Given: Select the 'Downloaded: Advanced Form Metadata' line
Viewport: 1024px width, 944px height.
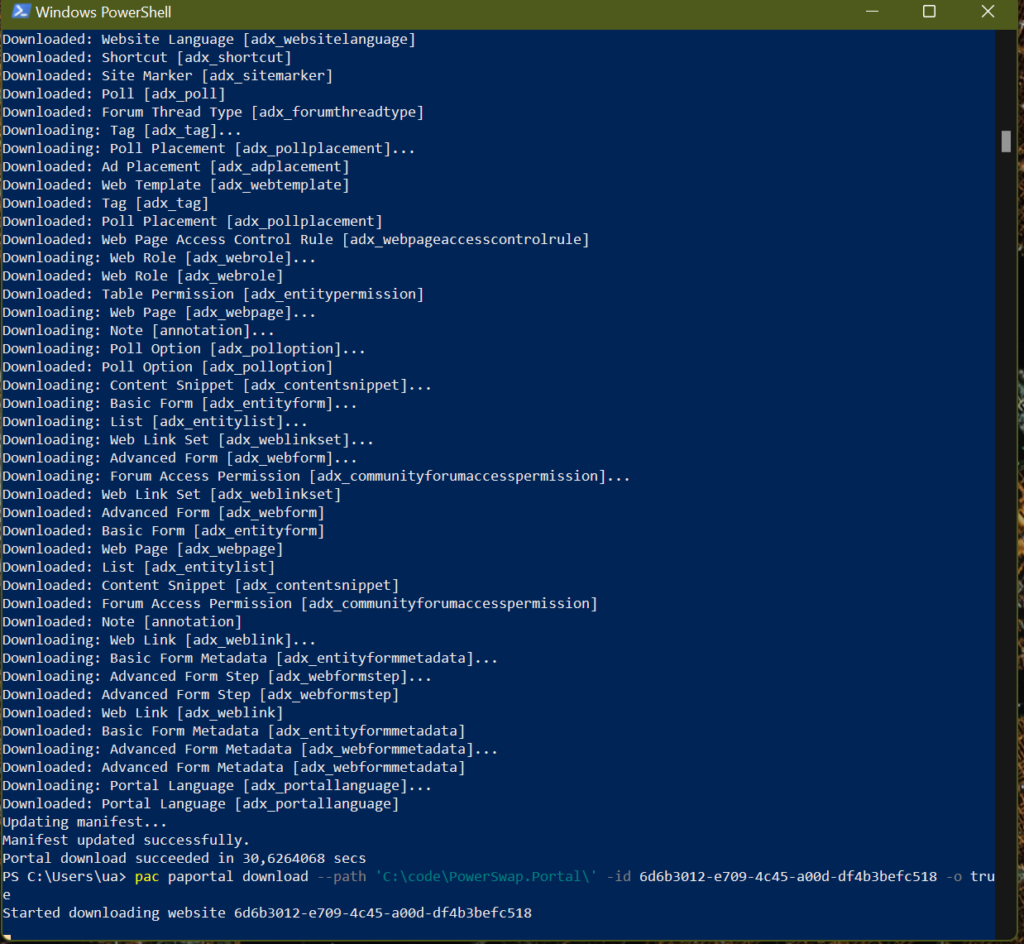Looking at the screenshot, I should pyautogui.click(x=234, y=768).
